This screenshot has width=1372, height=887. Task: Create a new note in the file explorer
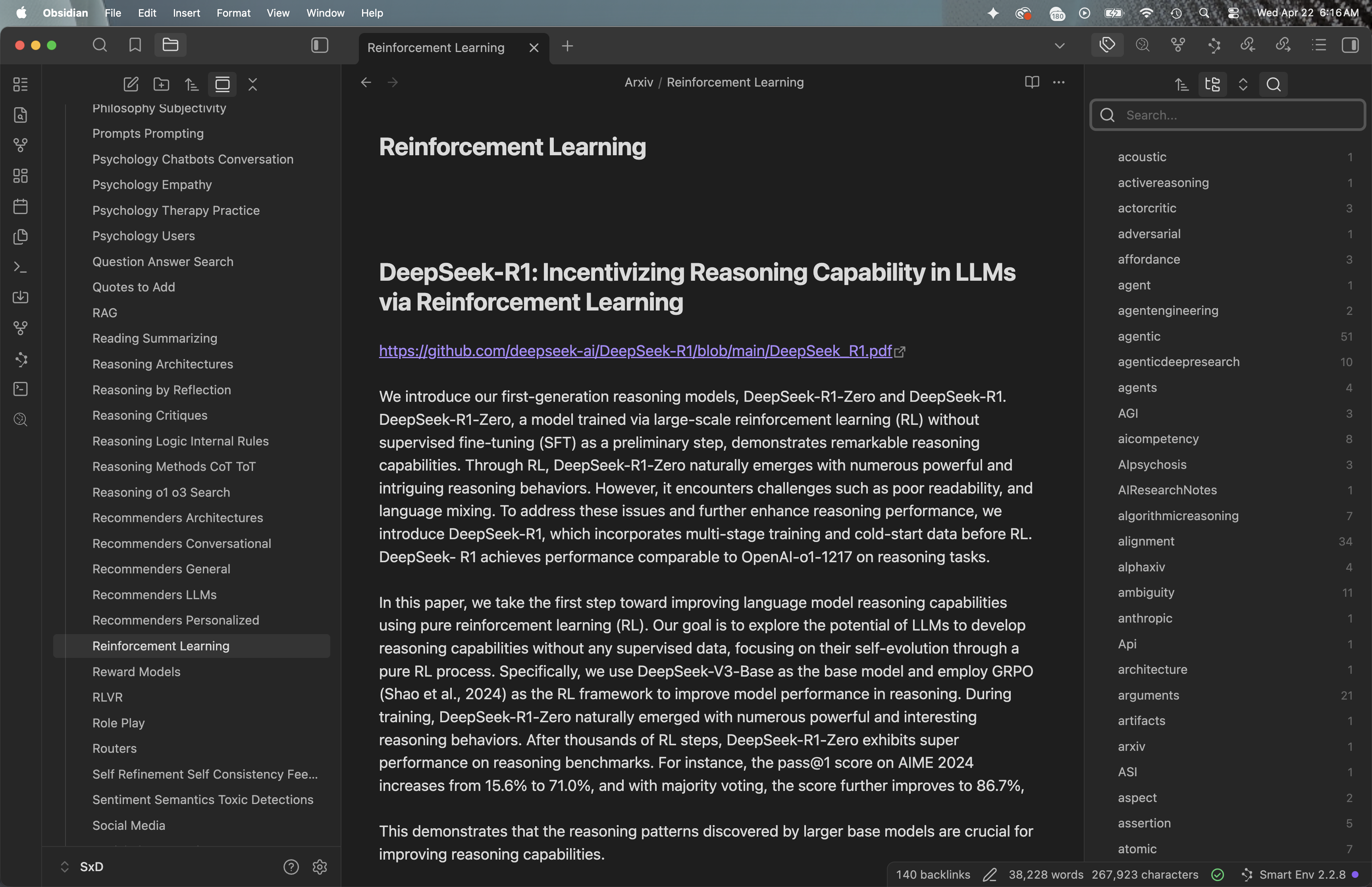tap(131, 85)
